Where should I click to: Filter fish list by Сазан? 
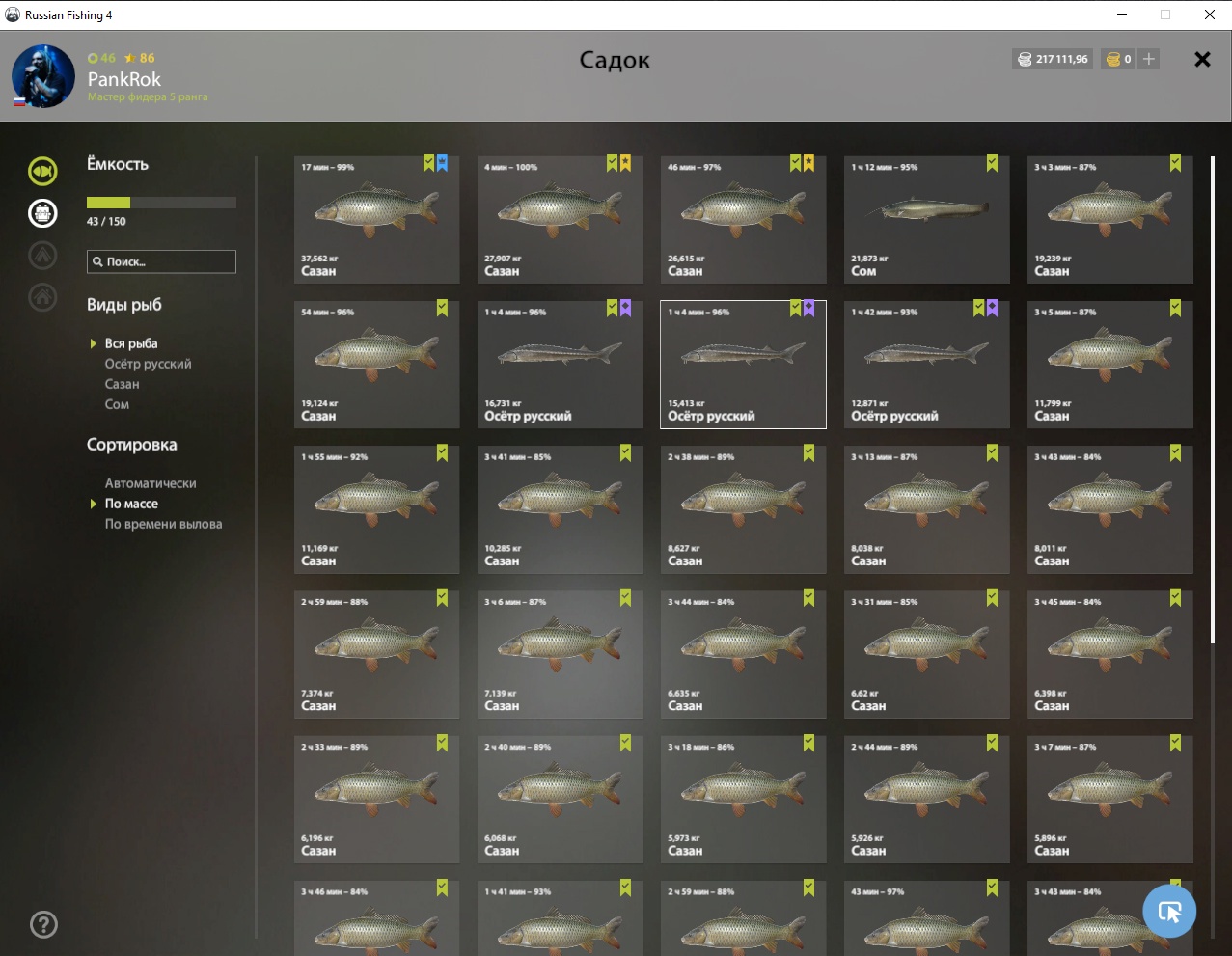[122, 384]
